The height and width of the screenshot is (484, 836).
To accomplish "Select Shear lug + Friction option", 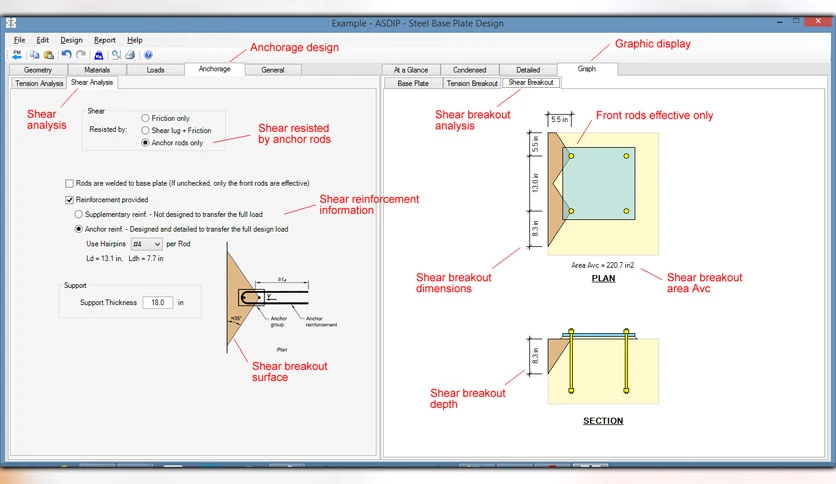I will (x=145, y=130).
